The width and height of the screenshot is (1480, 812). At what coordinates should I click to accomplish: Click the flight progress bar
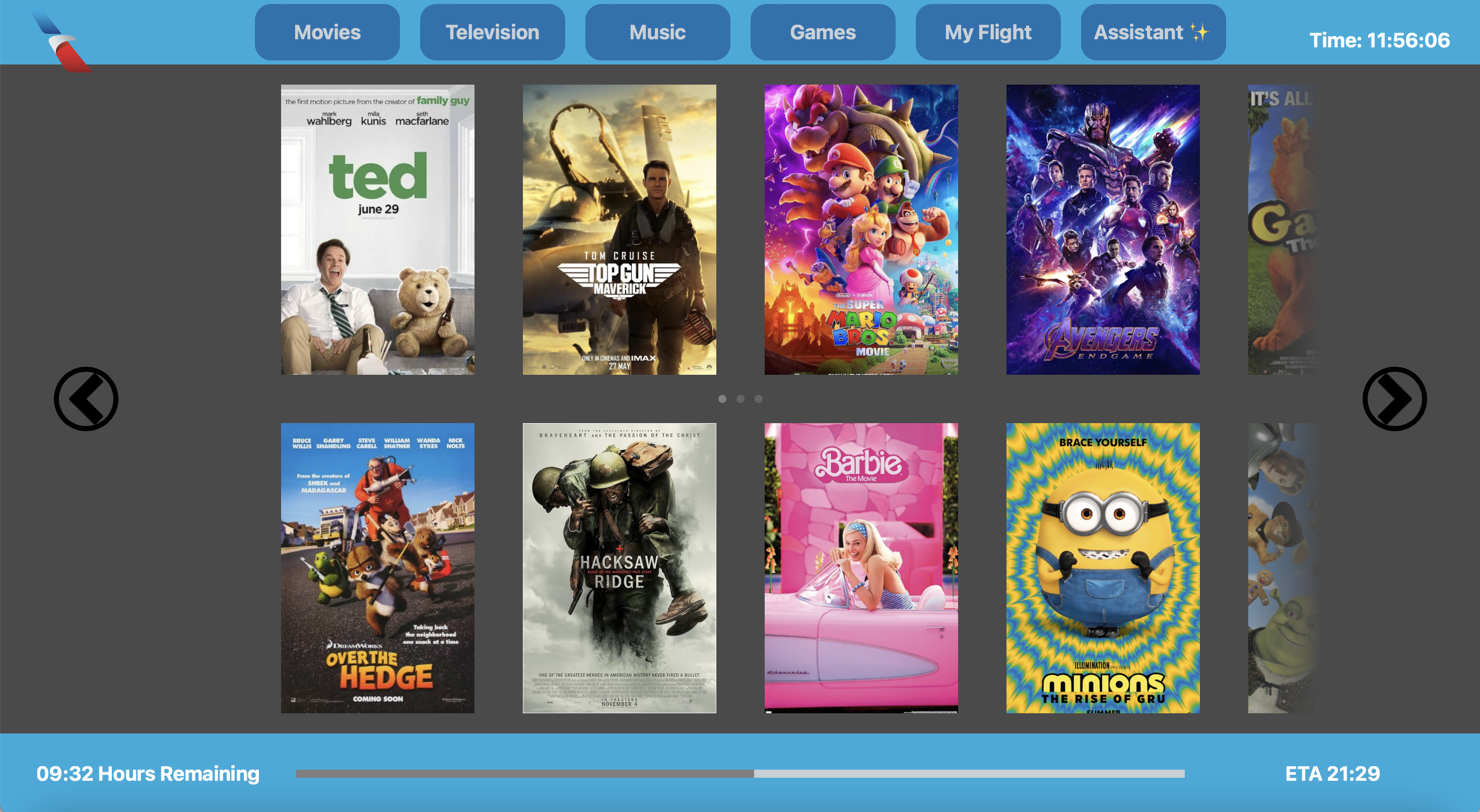(740, 774)
